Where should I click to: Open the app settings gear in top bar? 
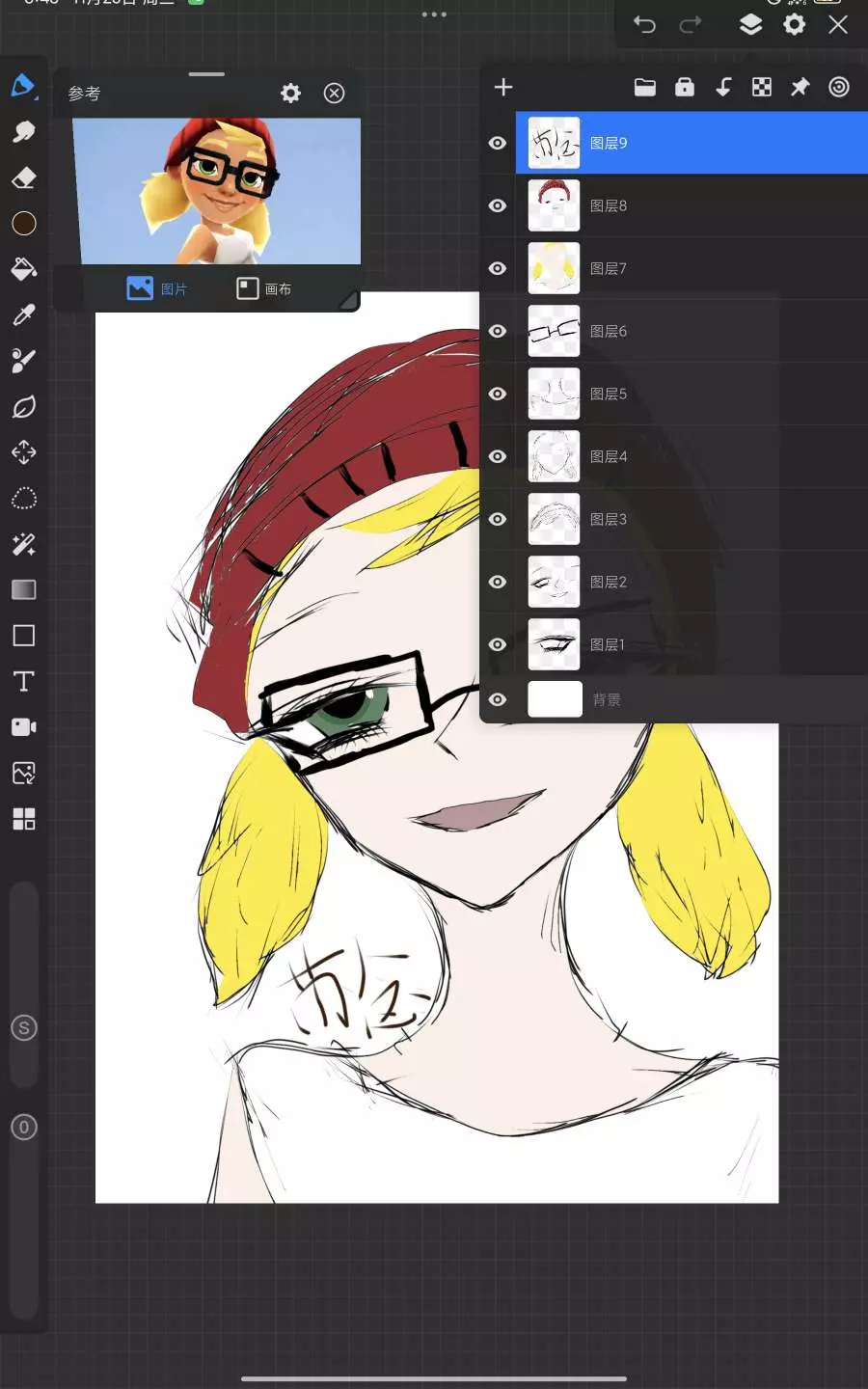pos(795,25)
